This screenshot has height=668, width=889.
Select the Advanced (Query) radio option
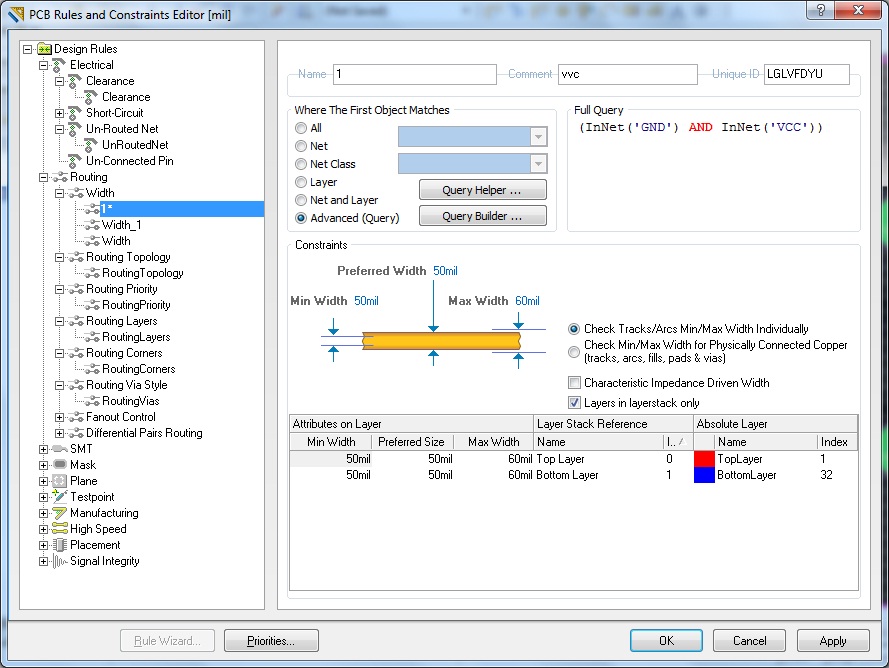click(x=301, y=218)
